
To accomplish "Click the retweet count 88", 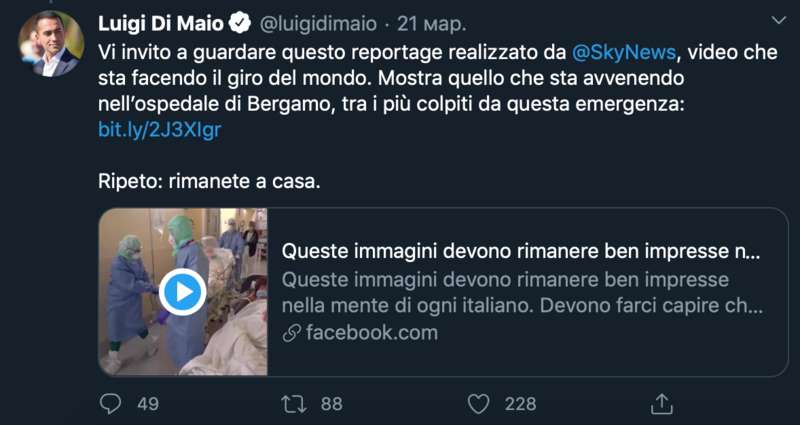I will [x=331, y=403].
